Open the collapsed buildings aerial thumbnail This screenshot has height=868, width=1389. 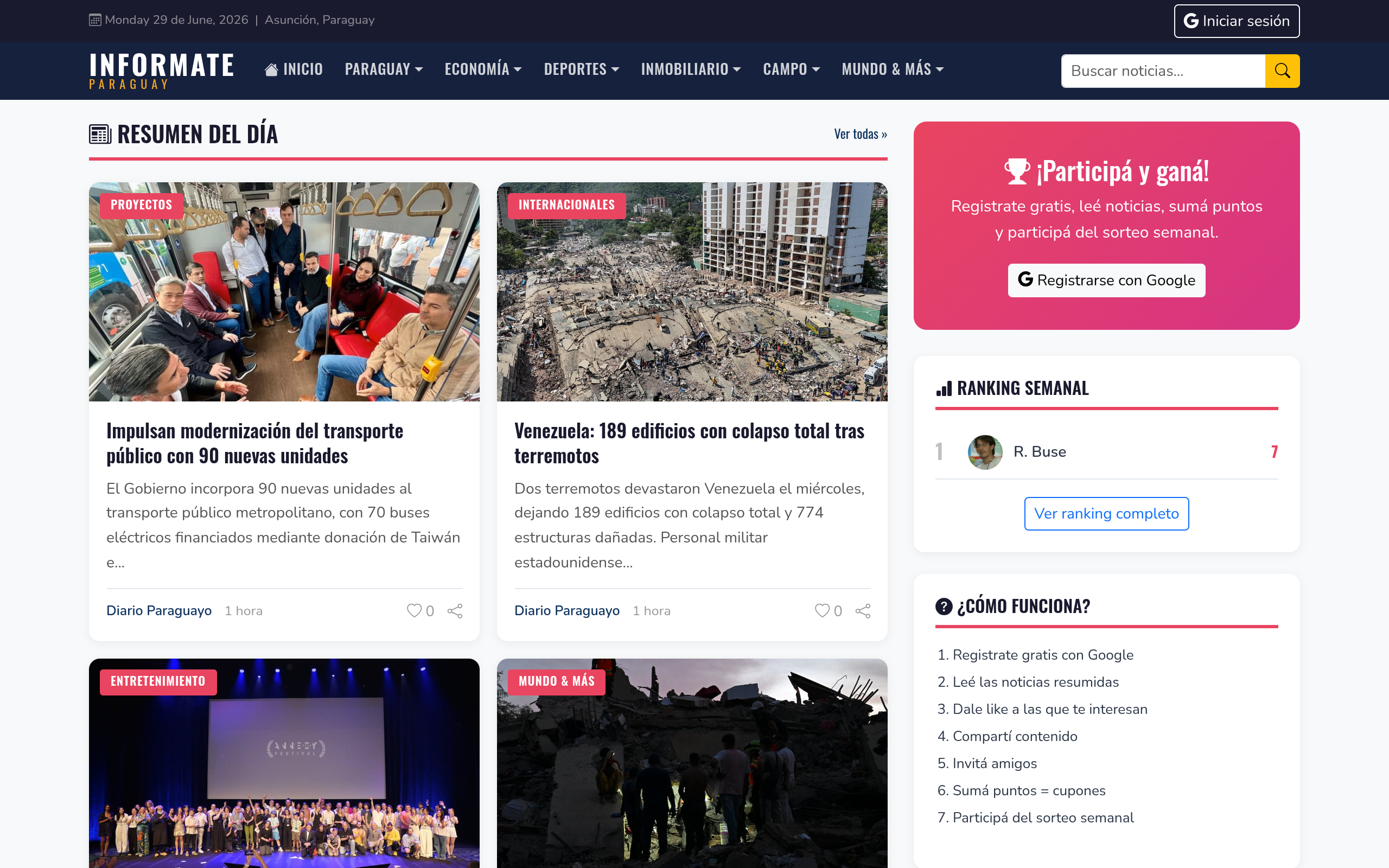[x=692, y=292]
